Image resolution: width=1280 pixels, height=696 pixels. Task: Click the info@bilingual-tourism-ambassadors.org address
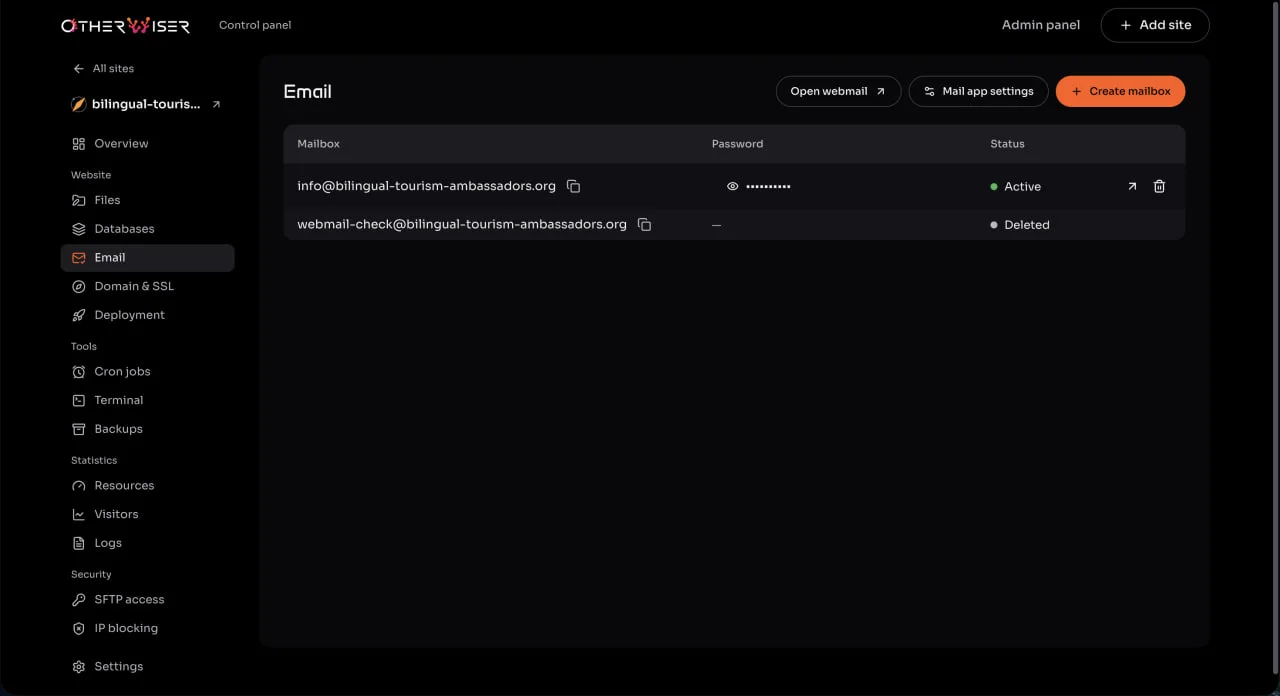426,186
